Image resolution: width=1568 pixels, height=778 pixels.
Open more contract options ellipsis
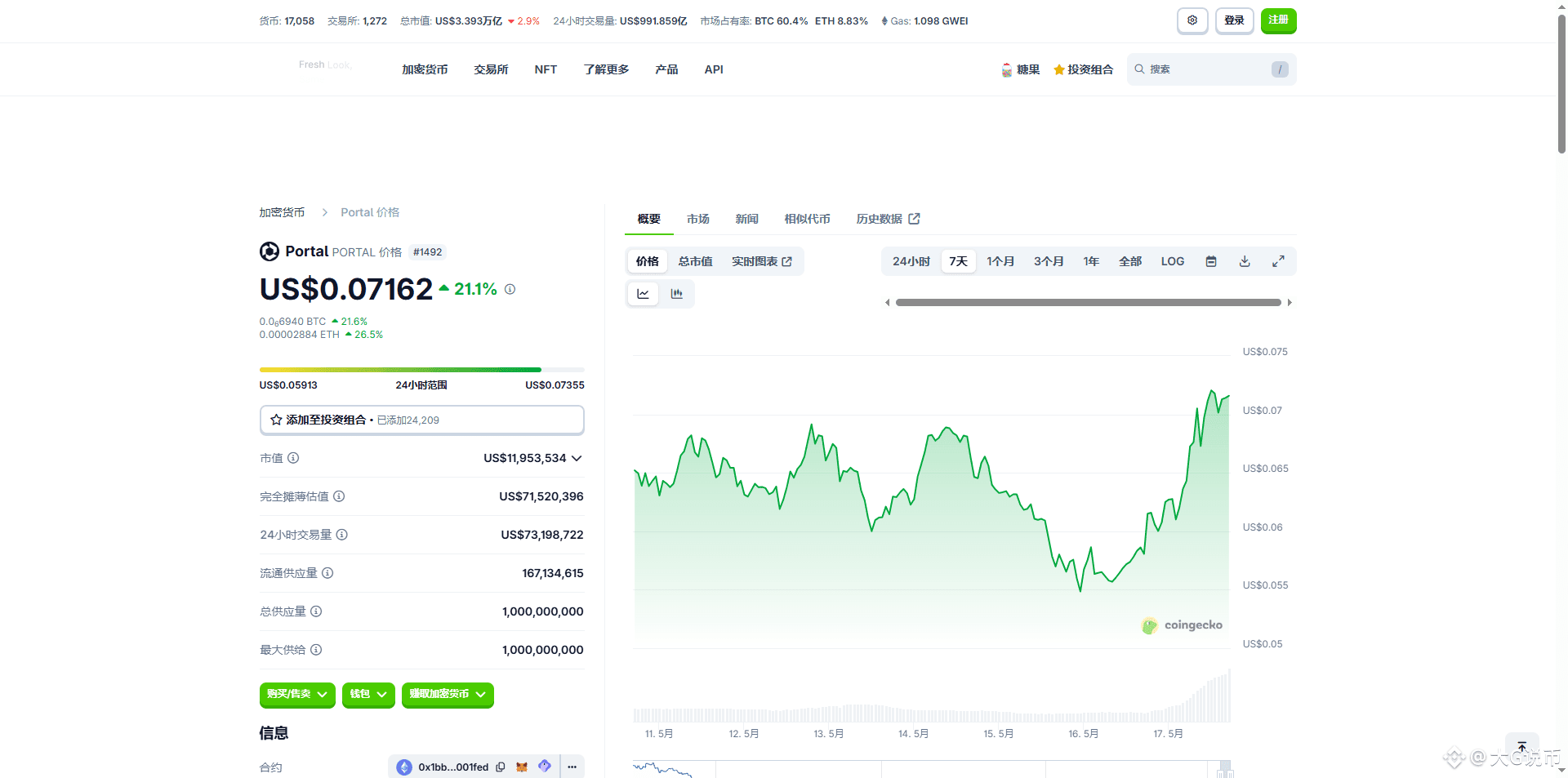[572, 767]
